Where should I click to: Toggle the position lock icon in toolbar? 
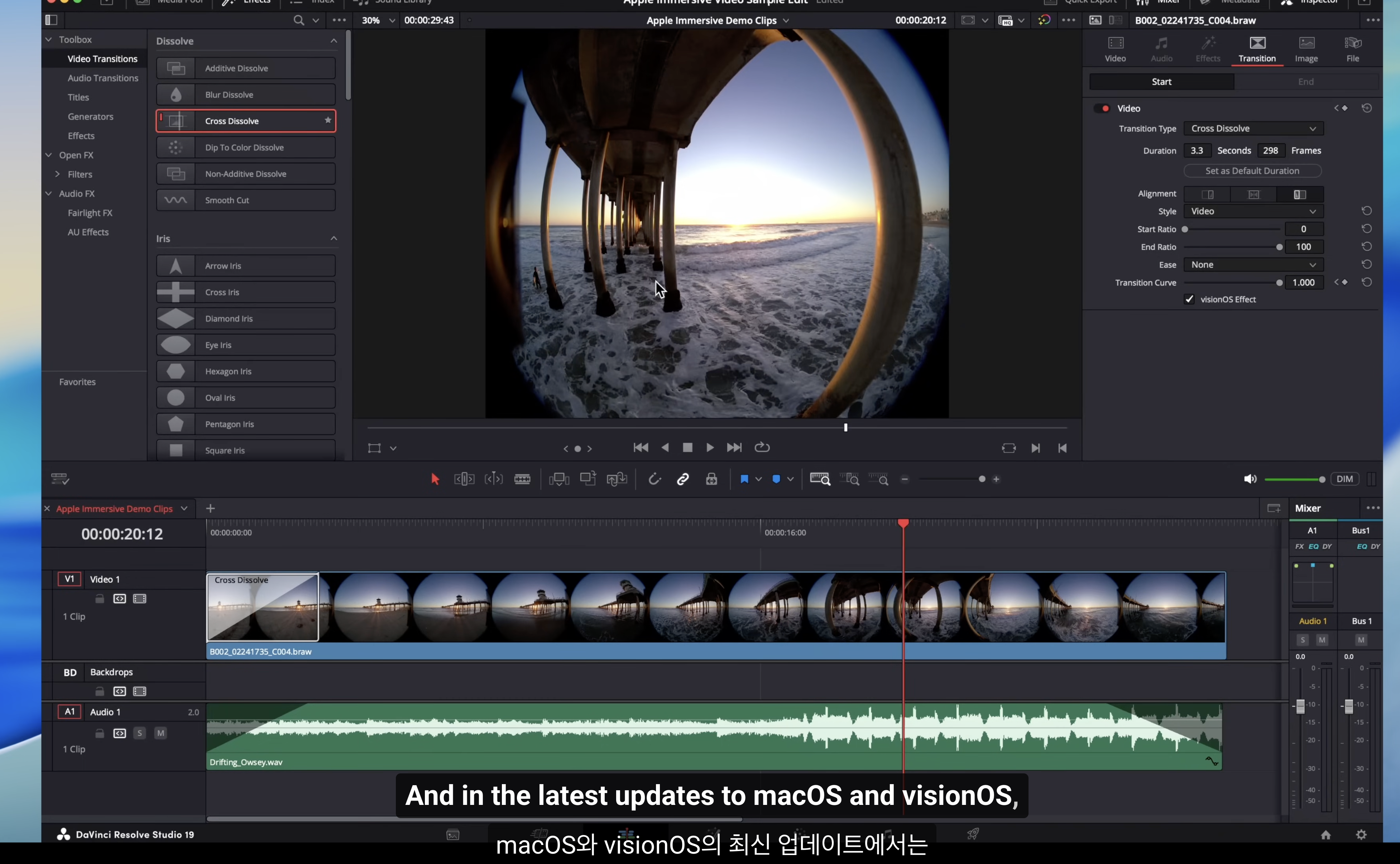point(711,479)
